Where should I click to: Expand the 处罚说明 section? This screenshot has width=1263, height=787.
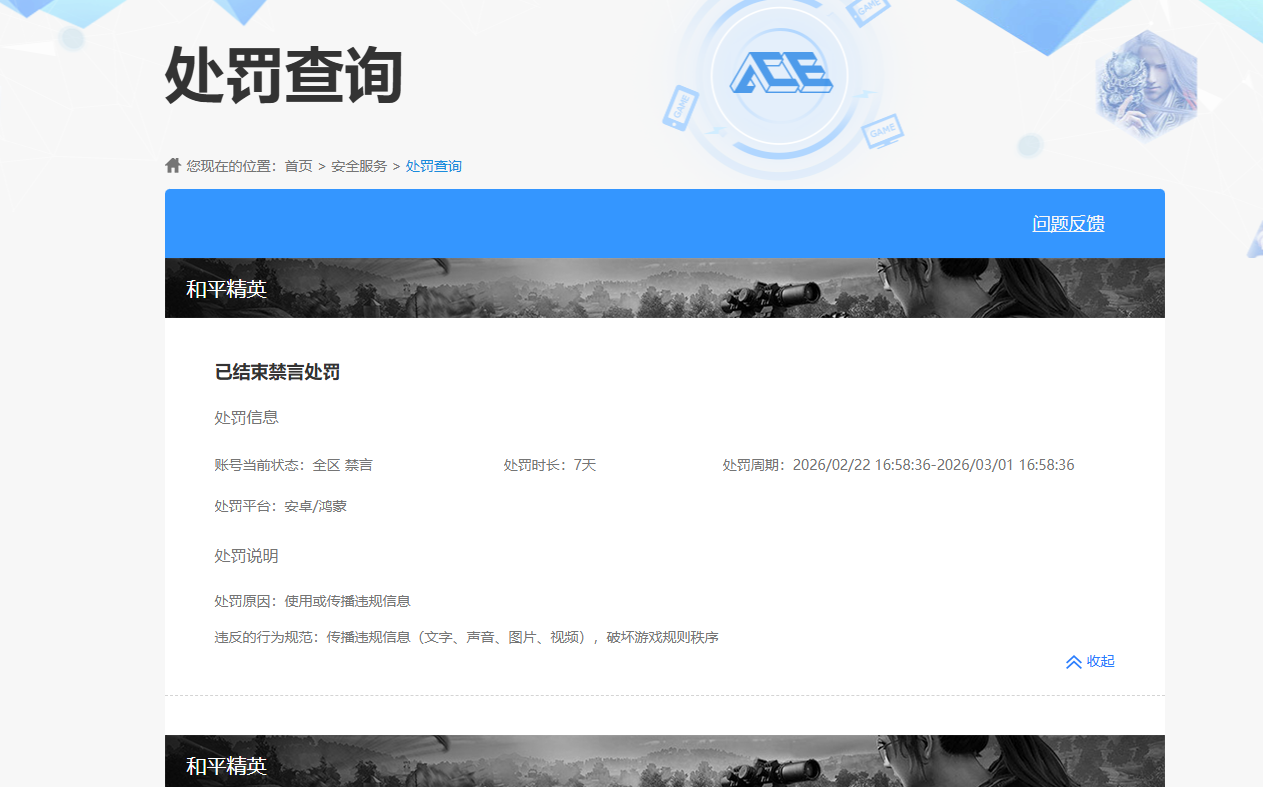246,555
